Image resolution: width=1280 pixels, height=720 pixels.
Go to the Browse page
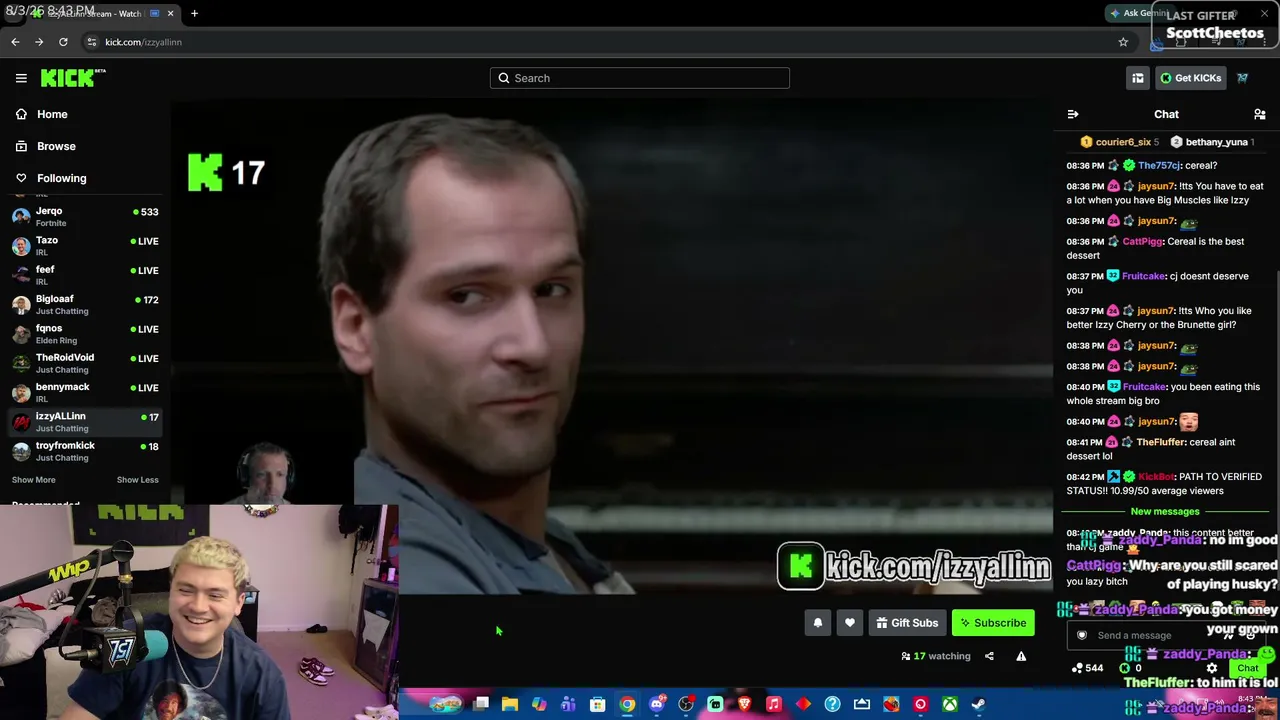46,146
